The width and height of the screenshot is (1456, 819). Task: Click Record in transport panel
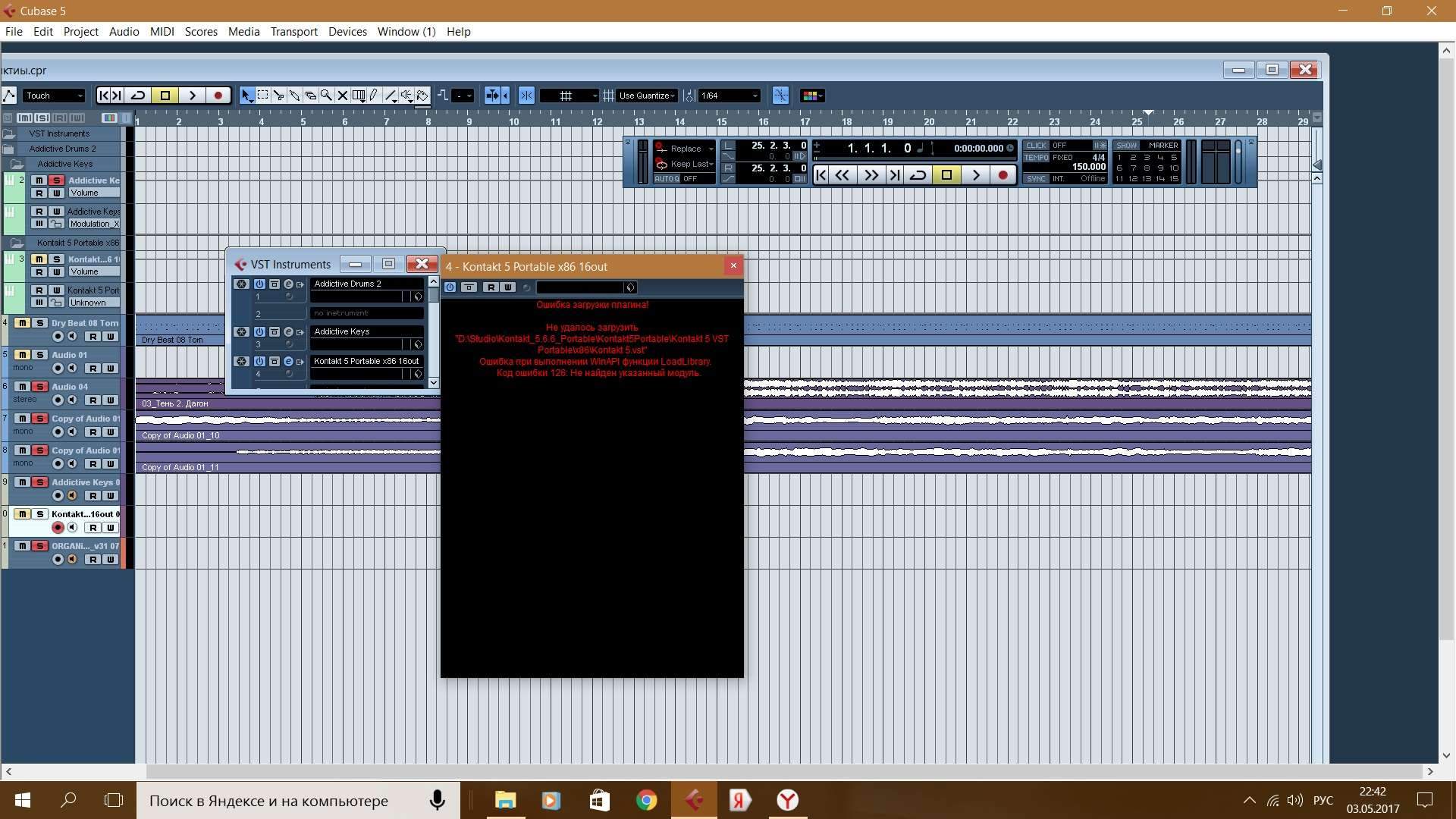1003,175
